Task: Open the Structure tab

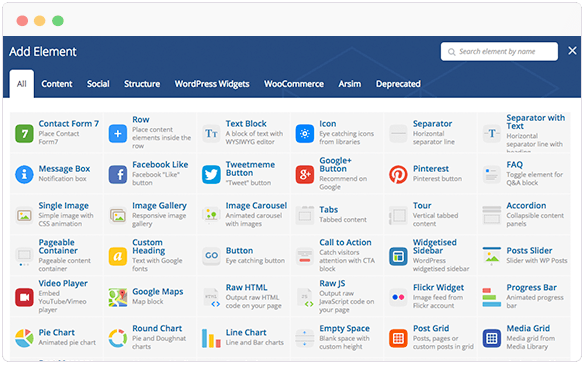Action: pos(142,84)
